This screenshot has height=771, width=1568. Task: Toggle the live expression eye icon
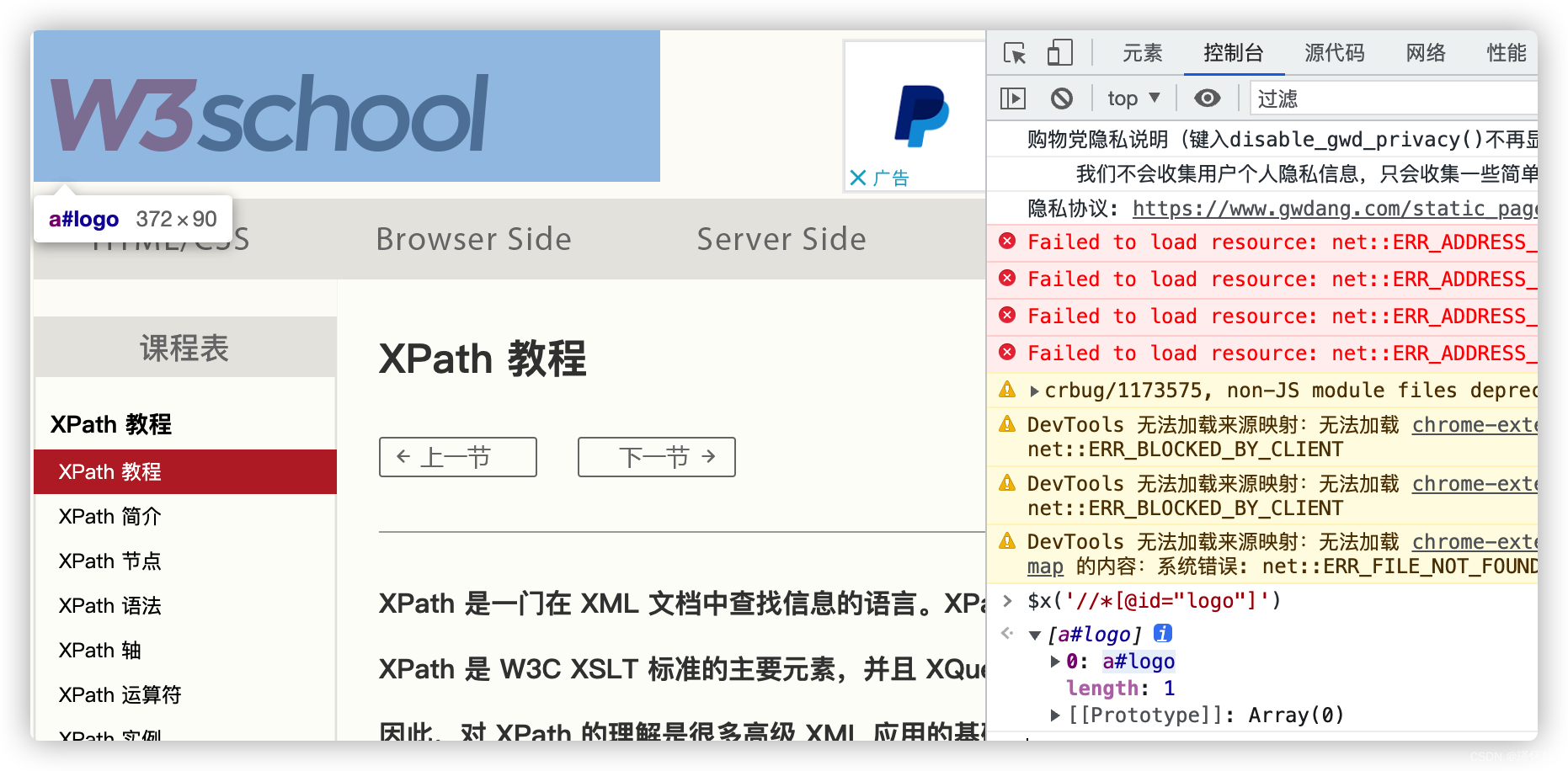pyautogui.click(x=1207, y=98)
